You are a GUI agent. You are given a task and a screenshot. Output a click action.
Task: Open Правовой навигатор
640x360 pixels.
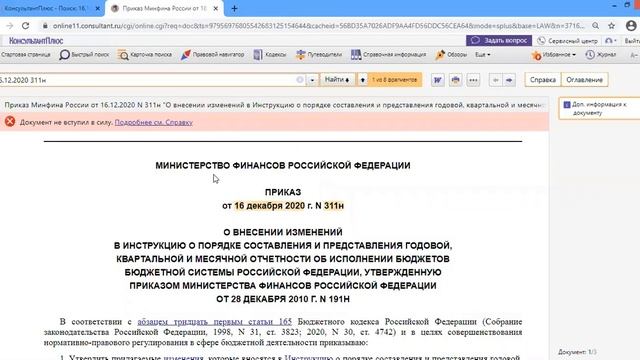click(213, 55)
